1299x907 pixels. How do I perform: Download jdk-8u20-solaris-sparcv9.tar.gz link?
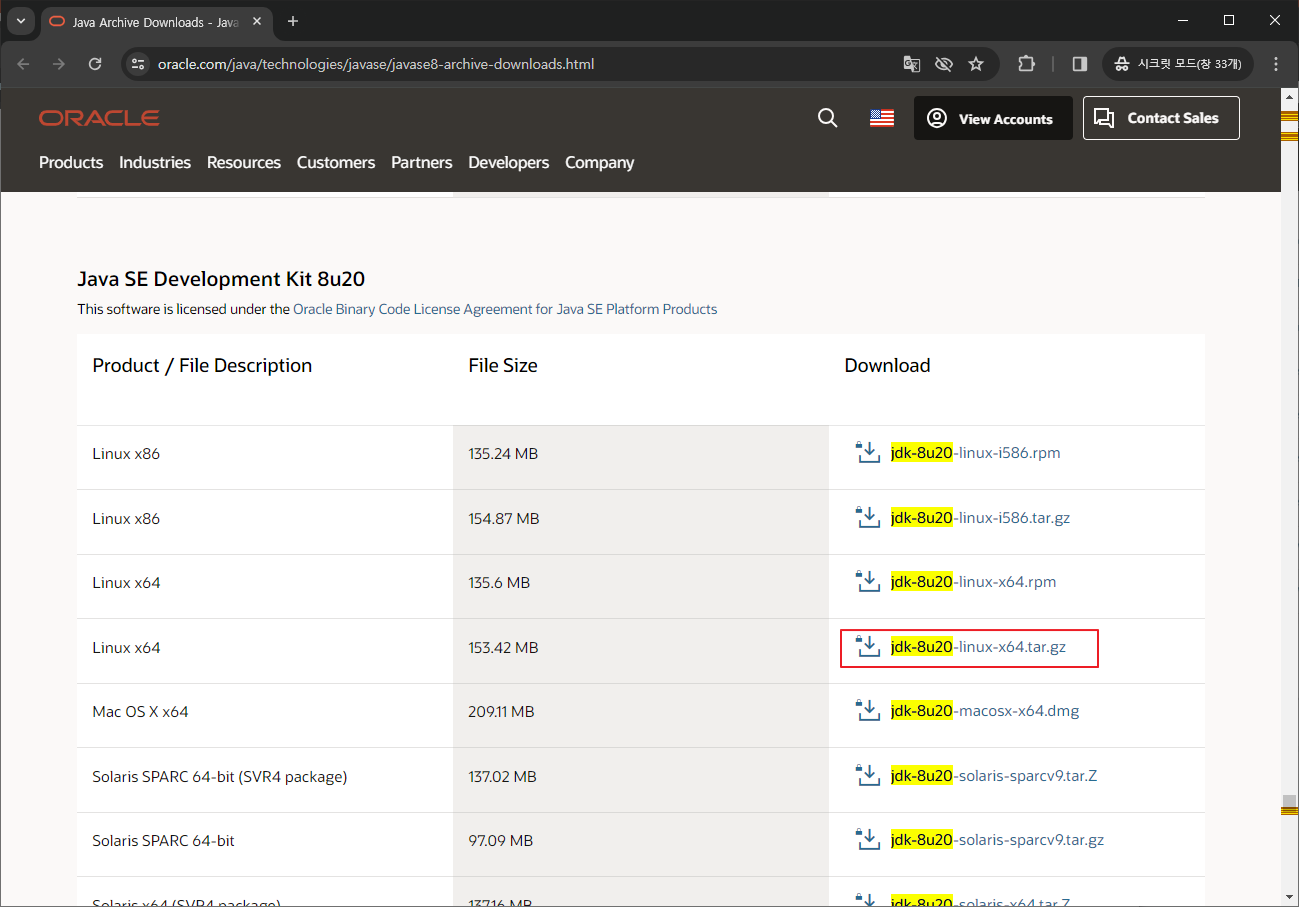997,840
